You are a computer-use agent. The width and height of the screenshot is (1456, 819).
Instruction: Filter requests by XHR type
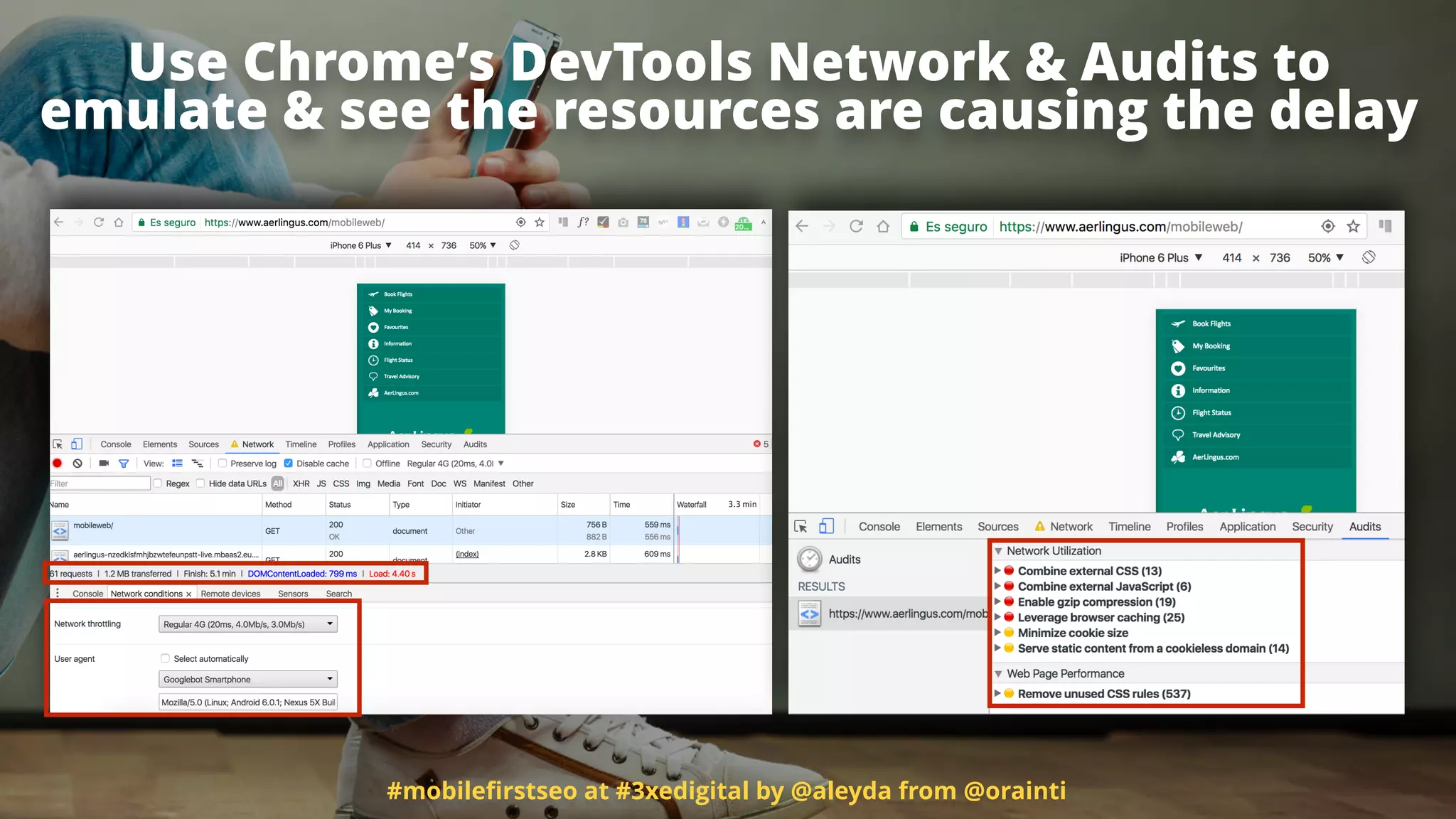pos(301,483)
